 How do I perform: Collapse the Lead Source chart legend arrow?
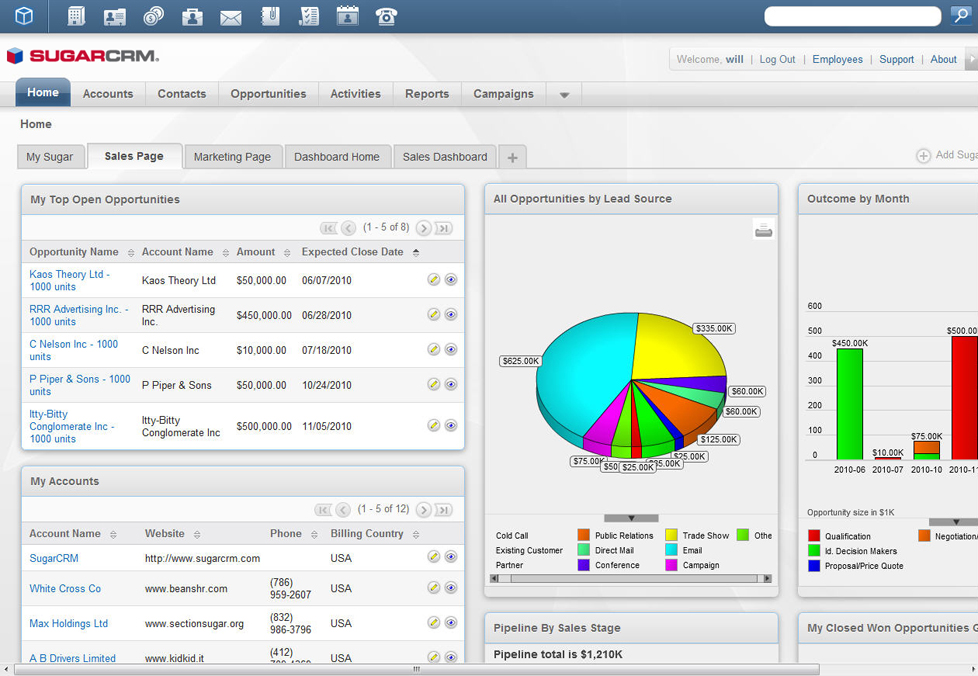[x=631, y=518]
